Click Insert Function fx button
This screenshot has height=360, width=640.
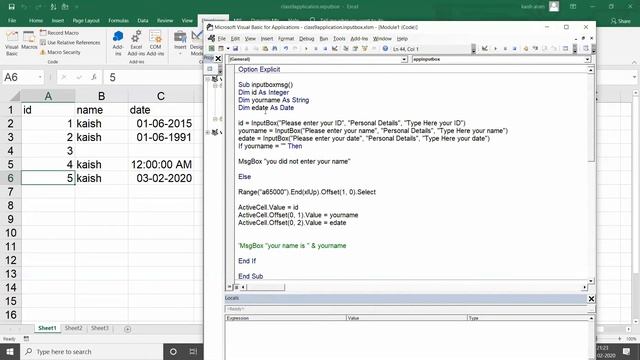pos(94,77)
